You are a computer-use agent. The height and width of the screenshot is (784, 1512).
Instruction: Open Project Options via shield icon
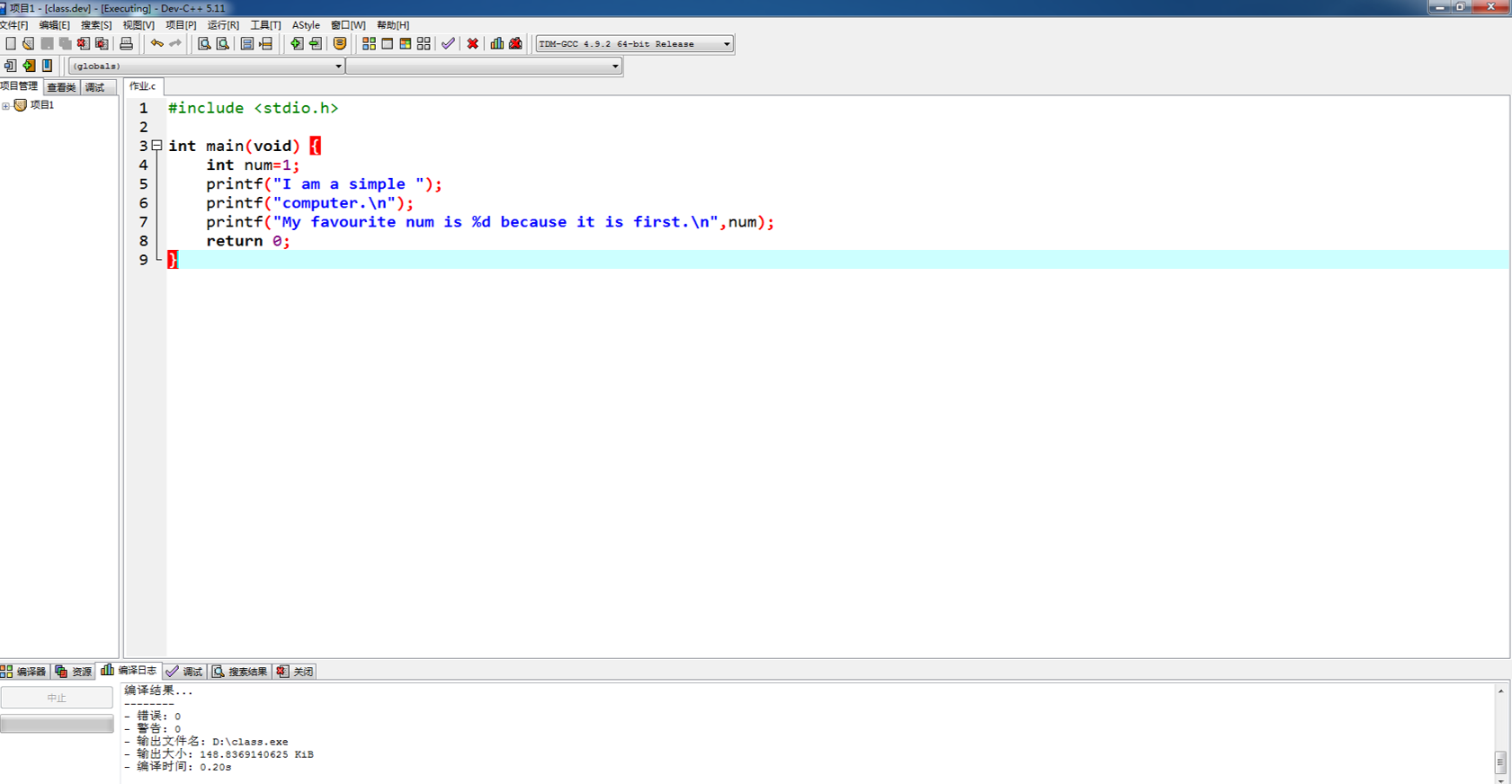tap(339, 43)
